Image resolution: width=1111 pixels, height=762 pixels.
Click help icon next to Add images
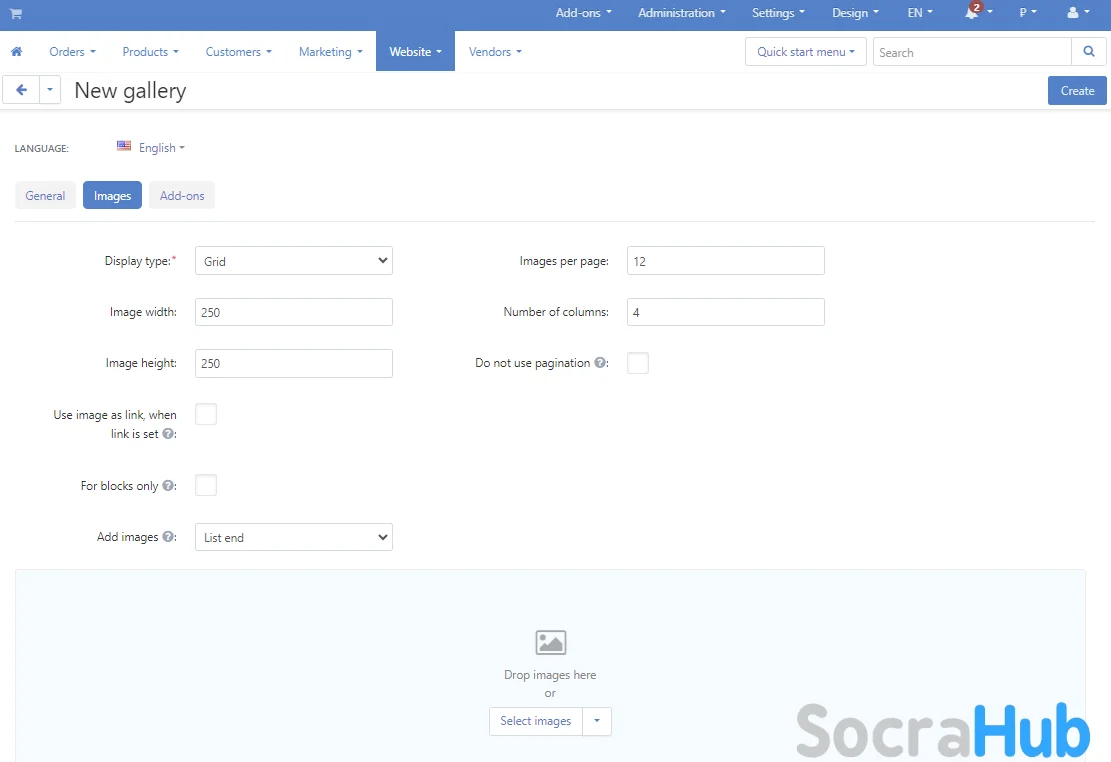[x=168, y=537]
